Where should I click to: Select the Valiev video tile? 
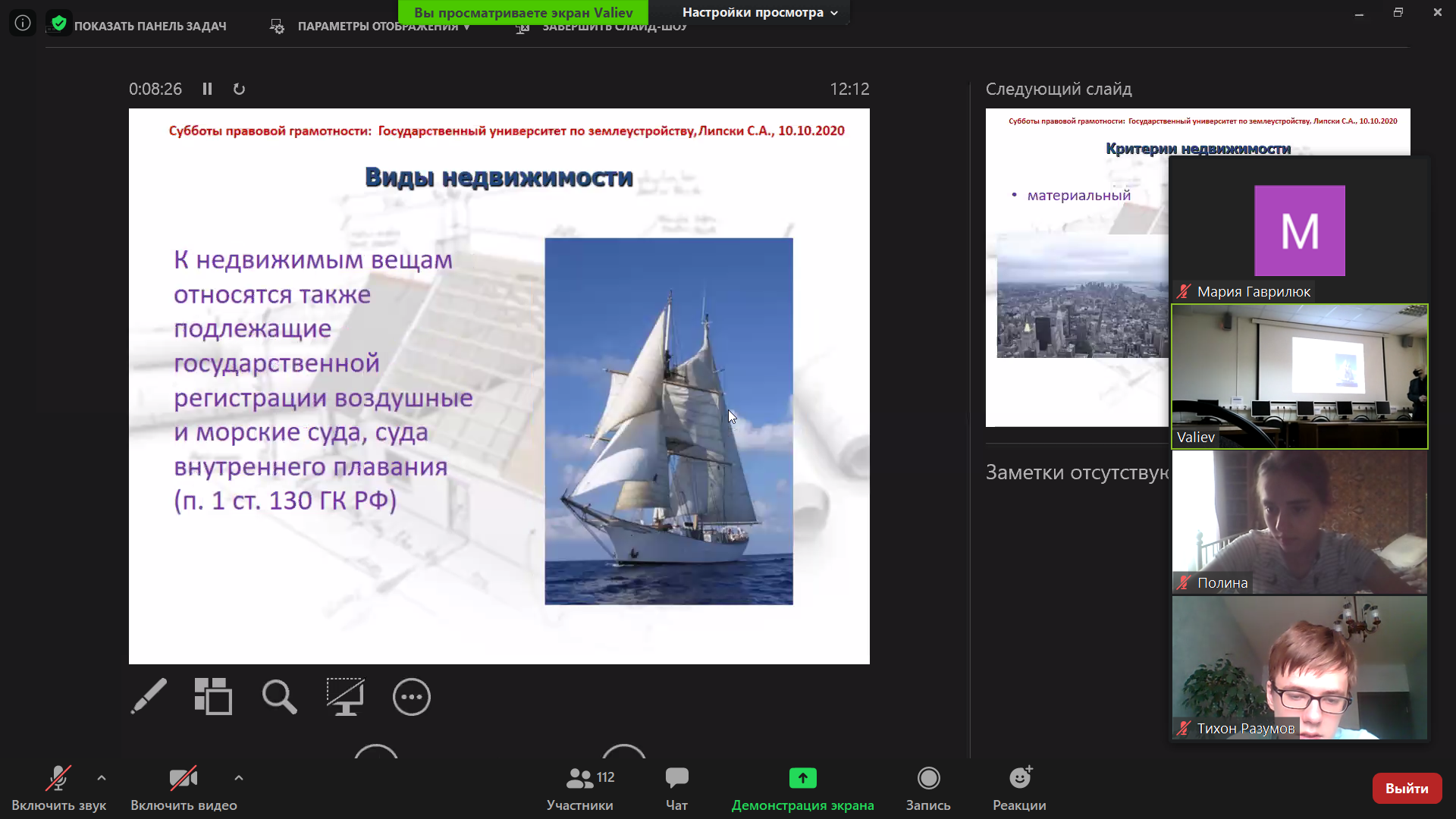click(1299, 376)
